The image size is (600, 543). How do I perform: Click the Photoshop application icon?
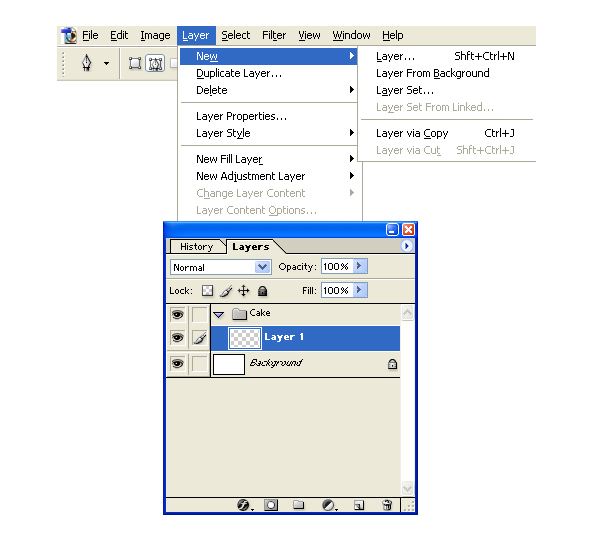(x=69, y=35)
